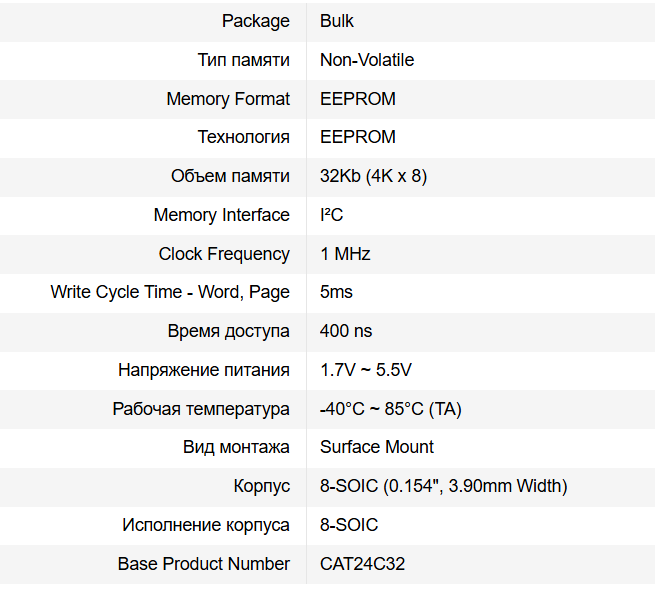Click the "I²C" interface value

(332, 215)
